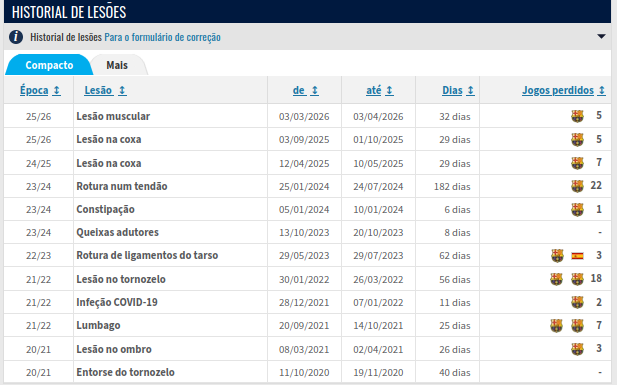
Task: Click second Barcelona crest next to 7 in Lumbago row
Action: point(577,326)
